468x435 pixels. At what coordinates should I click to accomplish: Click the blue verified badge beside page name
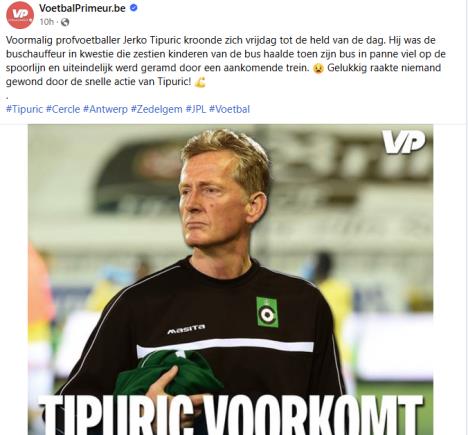coord(133,8)
